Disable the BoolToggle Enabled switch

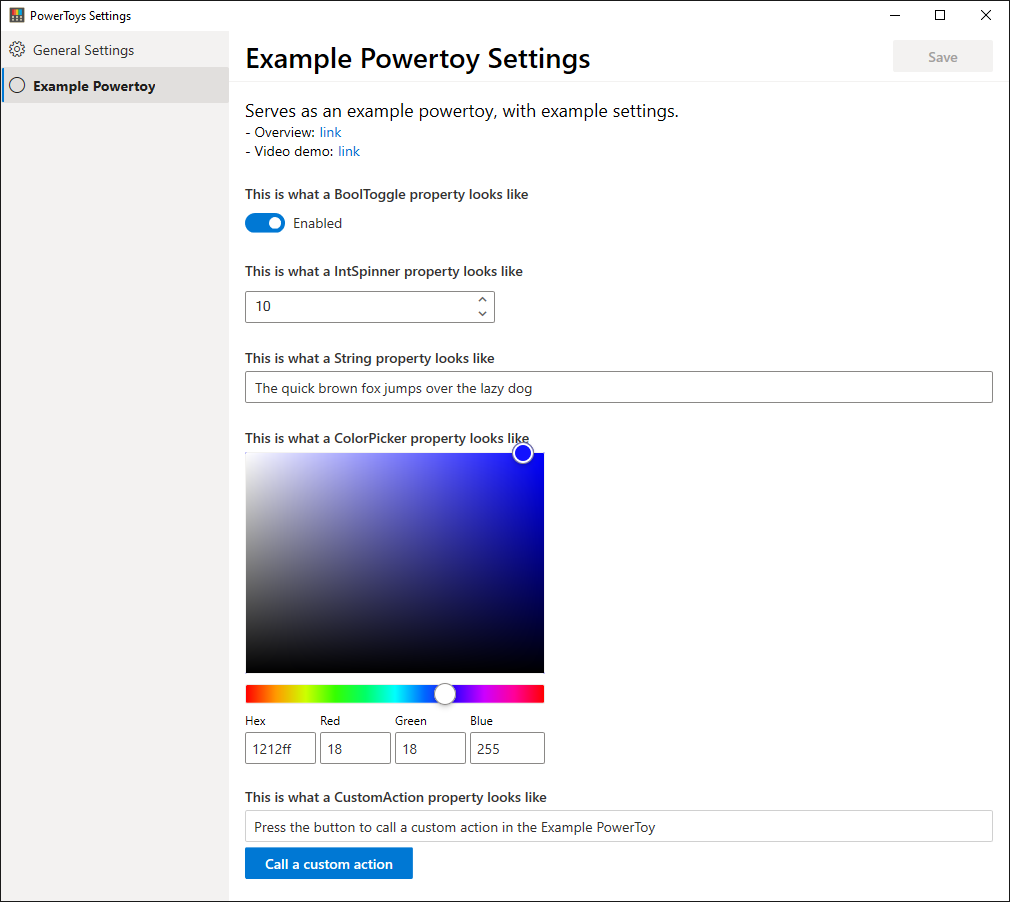click(264, 222)
